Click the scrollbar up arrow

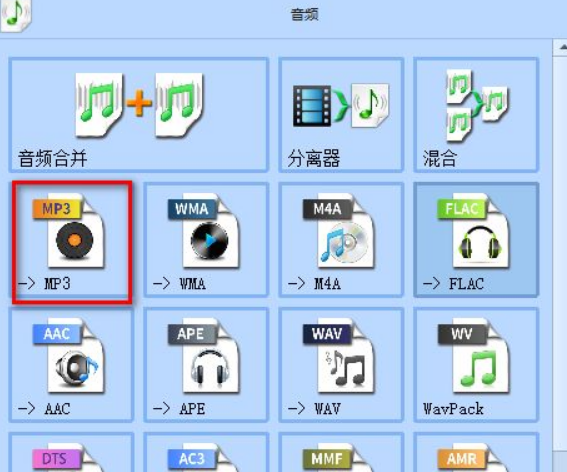pos(562,47)
